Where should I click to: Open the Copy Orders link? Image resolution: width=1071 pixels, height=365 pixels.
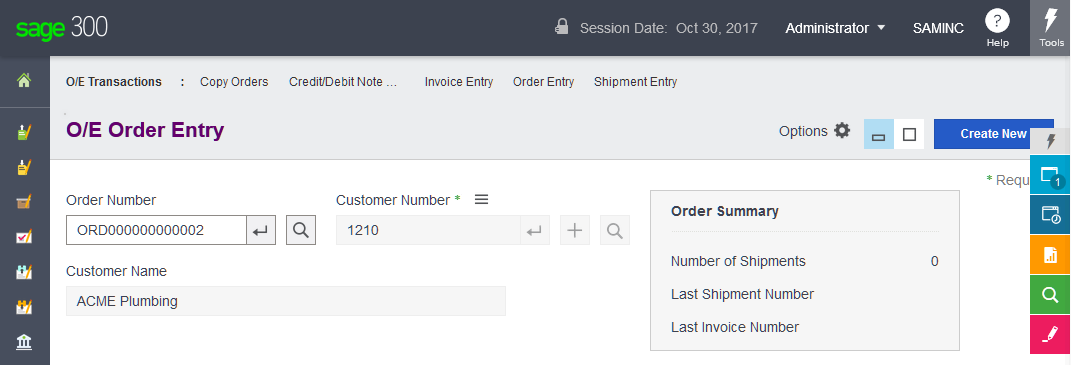click(x=234, y=82)
